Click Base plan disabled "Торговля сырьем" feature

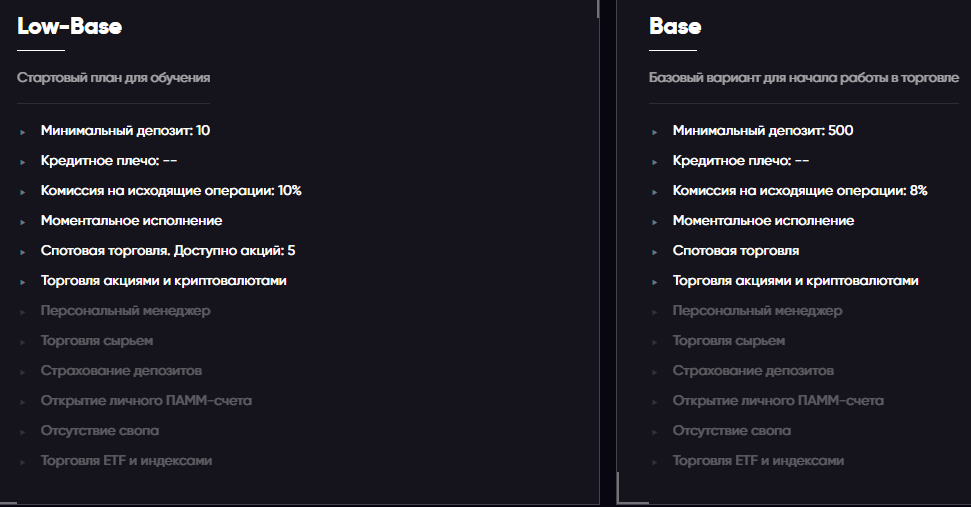[728, 341]
